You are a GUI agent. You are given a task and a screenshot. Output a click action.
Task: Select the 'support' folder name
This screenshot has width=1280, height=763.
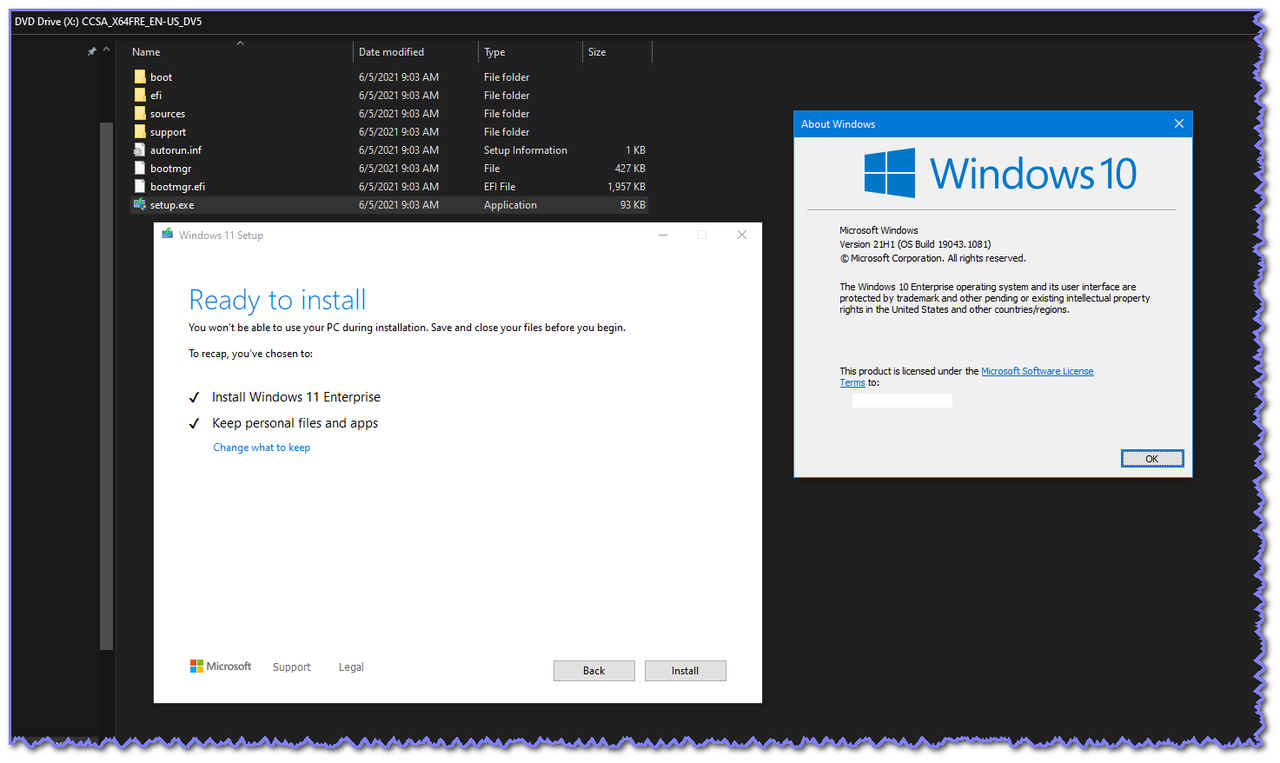(x=168, y=131)
